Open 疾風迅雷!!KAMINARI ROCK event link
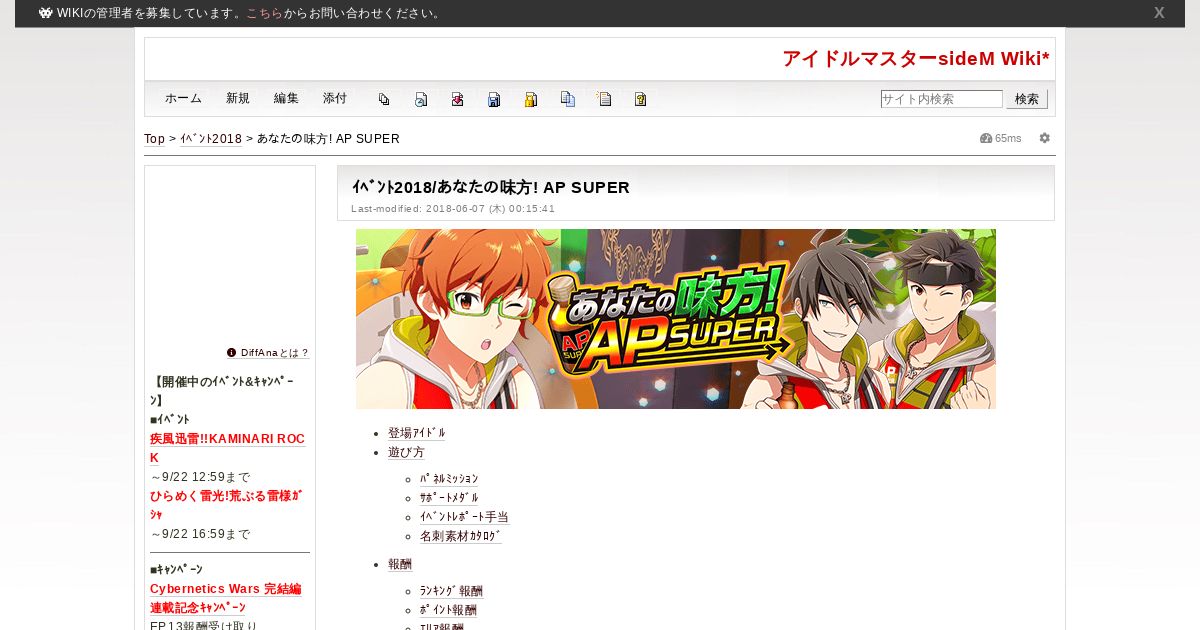The height and width of the screenshot is (630, 1200). (227, 448)
